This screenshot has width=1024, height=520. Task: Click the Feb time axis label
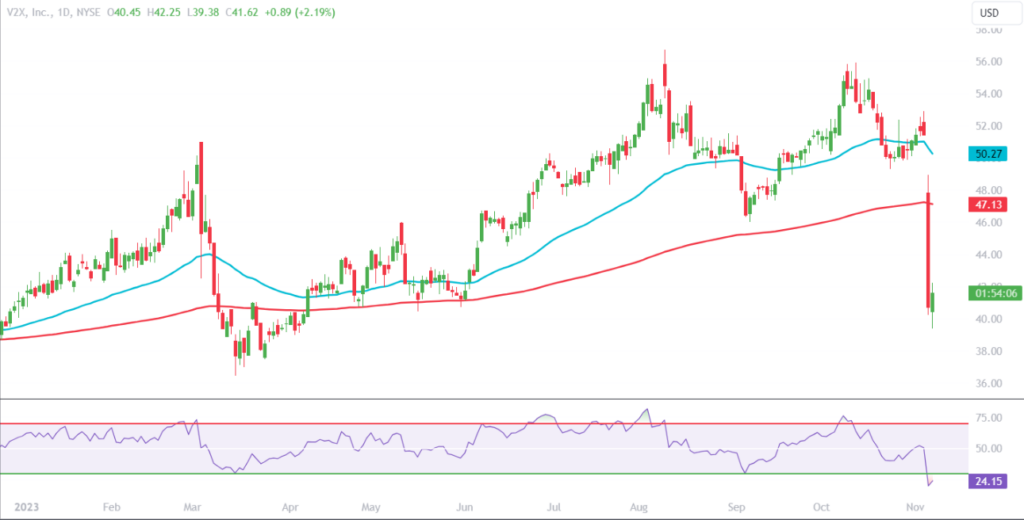(112, 507)
